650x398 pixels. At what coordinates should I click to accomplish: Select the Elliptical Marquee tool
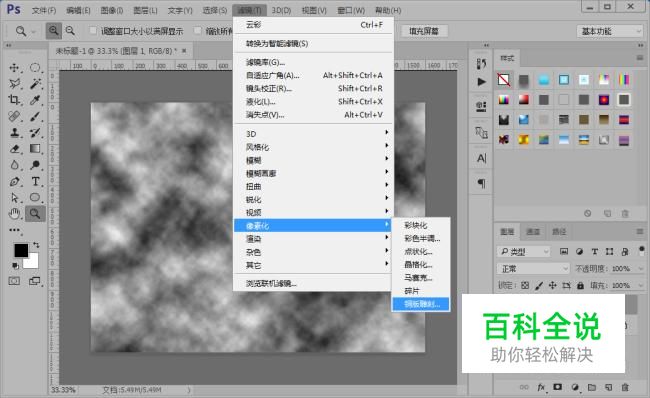click(35, 68)
